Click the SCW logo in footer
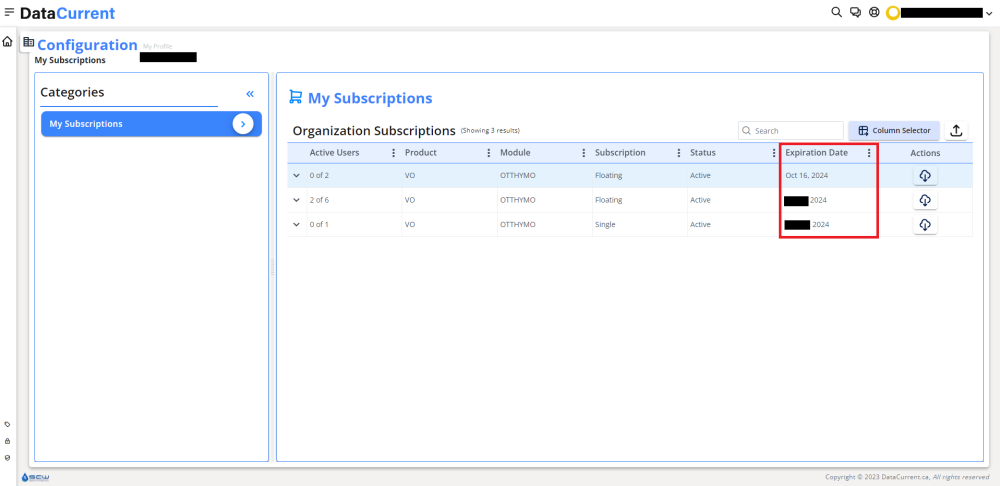 point(35,477)
